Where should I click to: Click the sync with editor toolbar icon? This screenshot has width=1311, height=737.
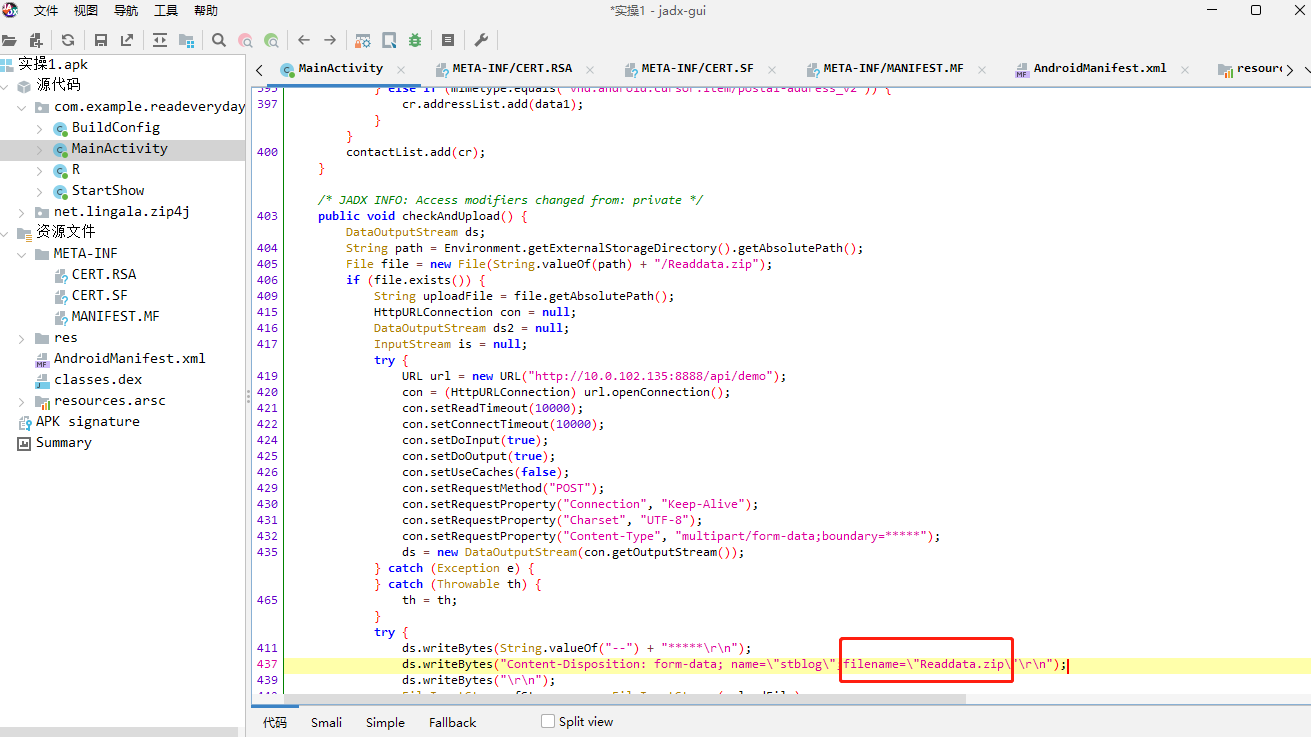click(160, 41)
